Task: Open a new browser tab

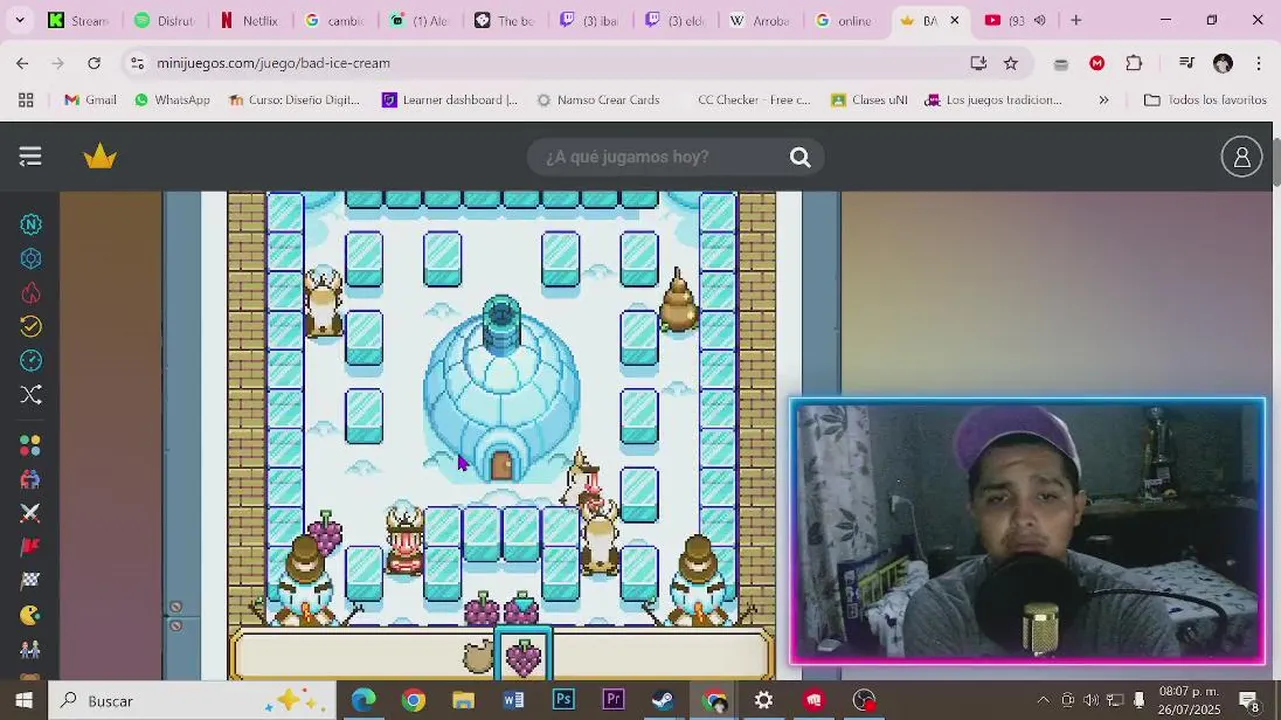Action: (1076, 20)
